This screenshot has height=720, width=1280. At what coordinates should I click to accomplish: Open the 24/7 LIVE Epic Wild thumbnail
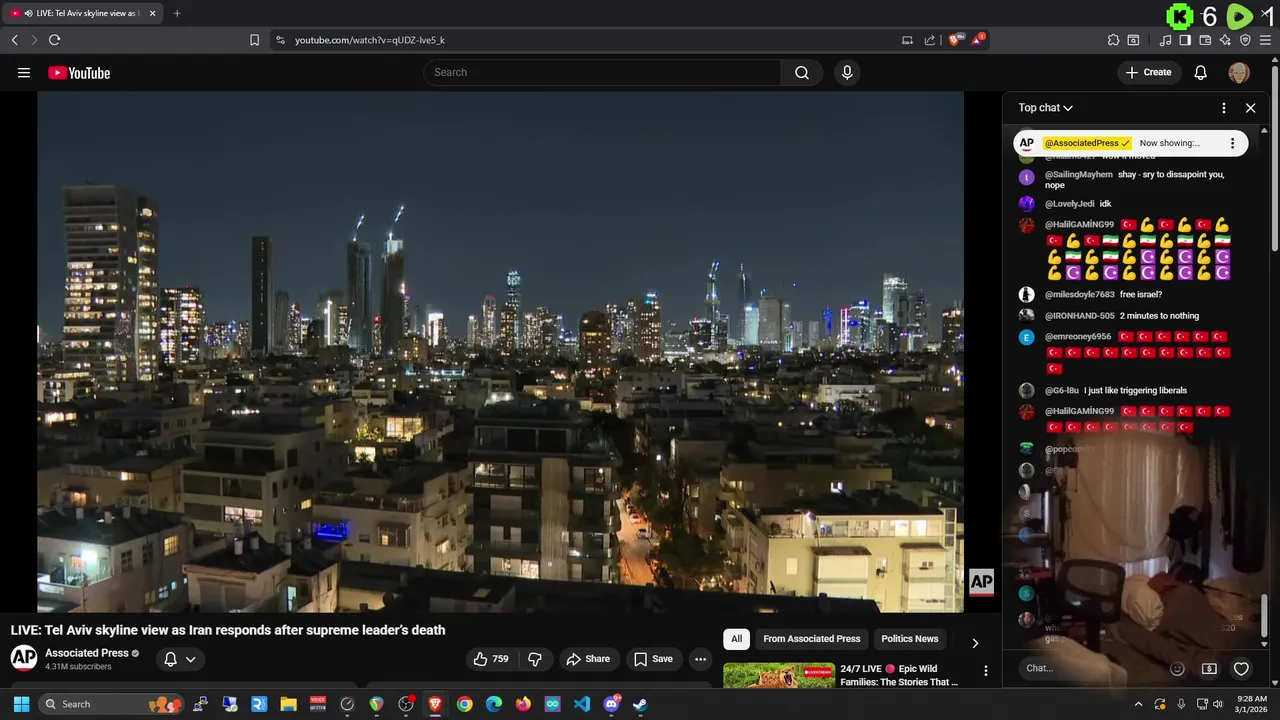click(x=778, y=676)
